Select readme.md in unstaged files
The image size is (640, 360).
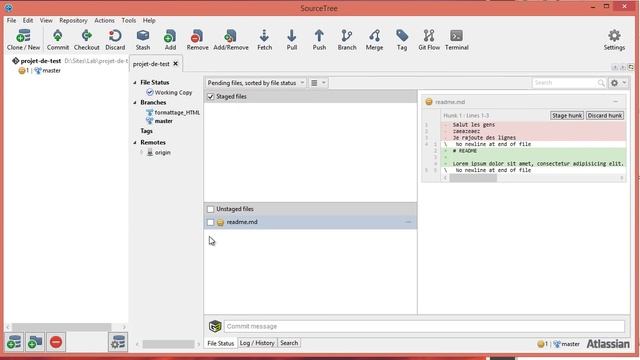310,222
